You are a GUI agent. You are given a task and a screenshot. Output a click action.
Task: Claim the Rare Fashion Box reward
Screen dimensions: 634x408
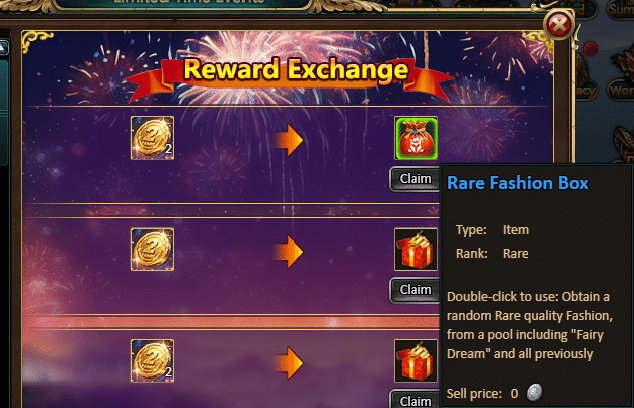415,178
